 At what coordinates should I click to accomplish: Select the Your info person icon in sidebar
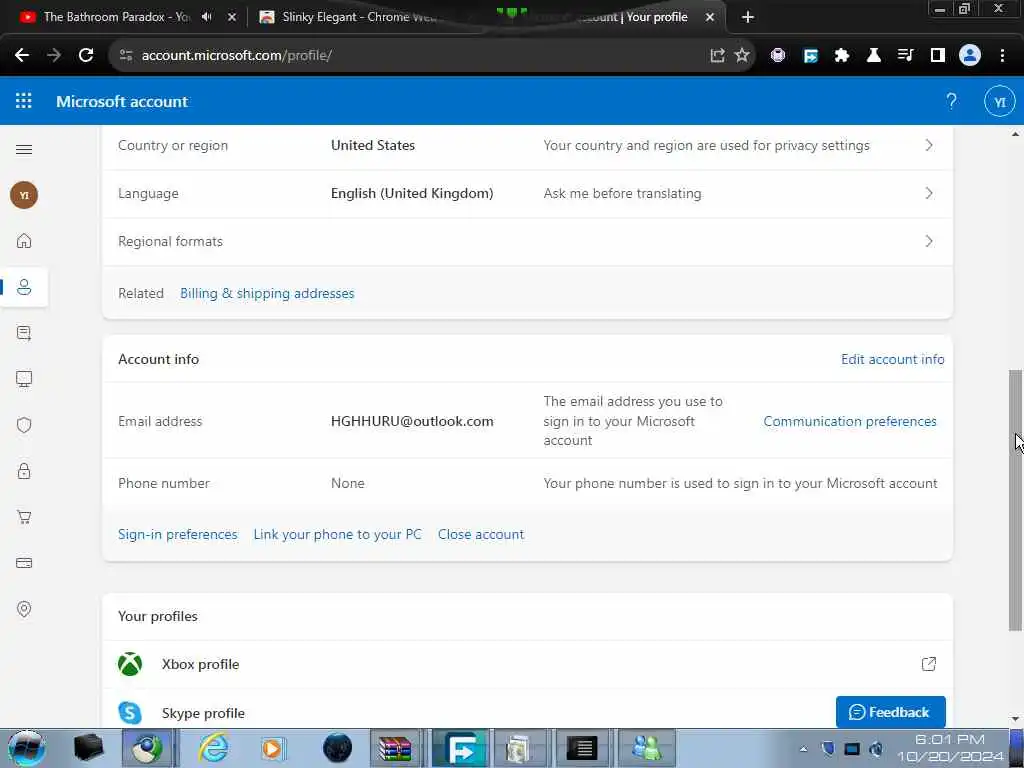pos(24,287)
